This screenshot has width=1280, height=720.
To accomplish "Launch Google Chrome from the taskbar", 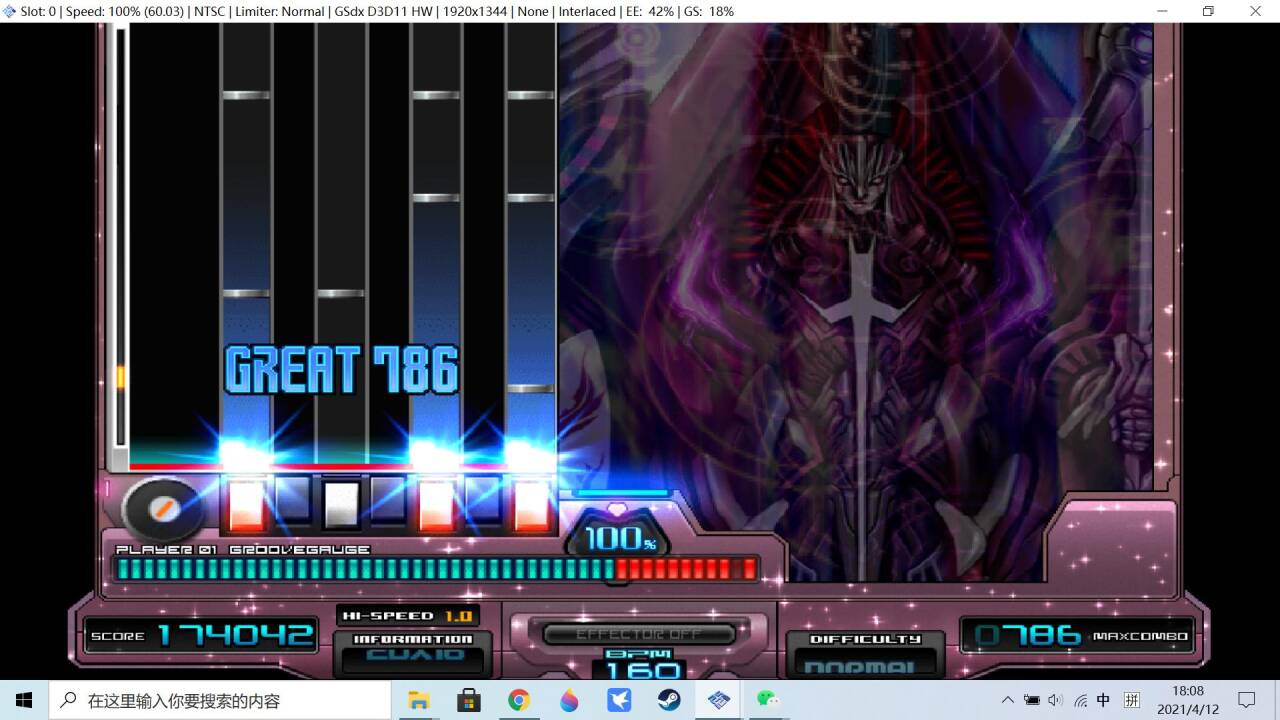I will point(518,700).
